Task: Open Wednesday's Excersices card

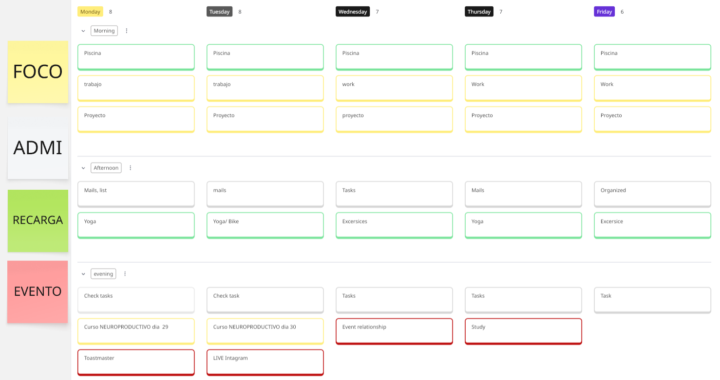Action: click(x=394, y=225)
